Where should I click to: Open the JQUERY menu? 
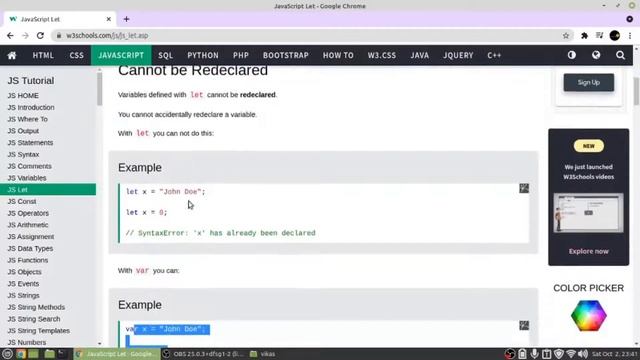coord(458,56)
